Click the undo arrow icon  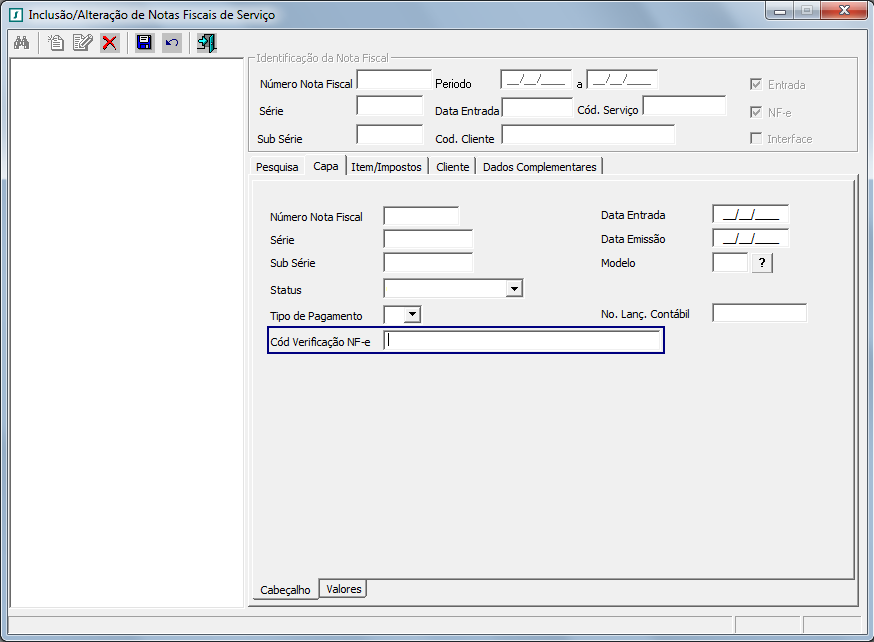click(172, 43)
